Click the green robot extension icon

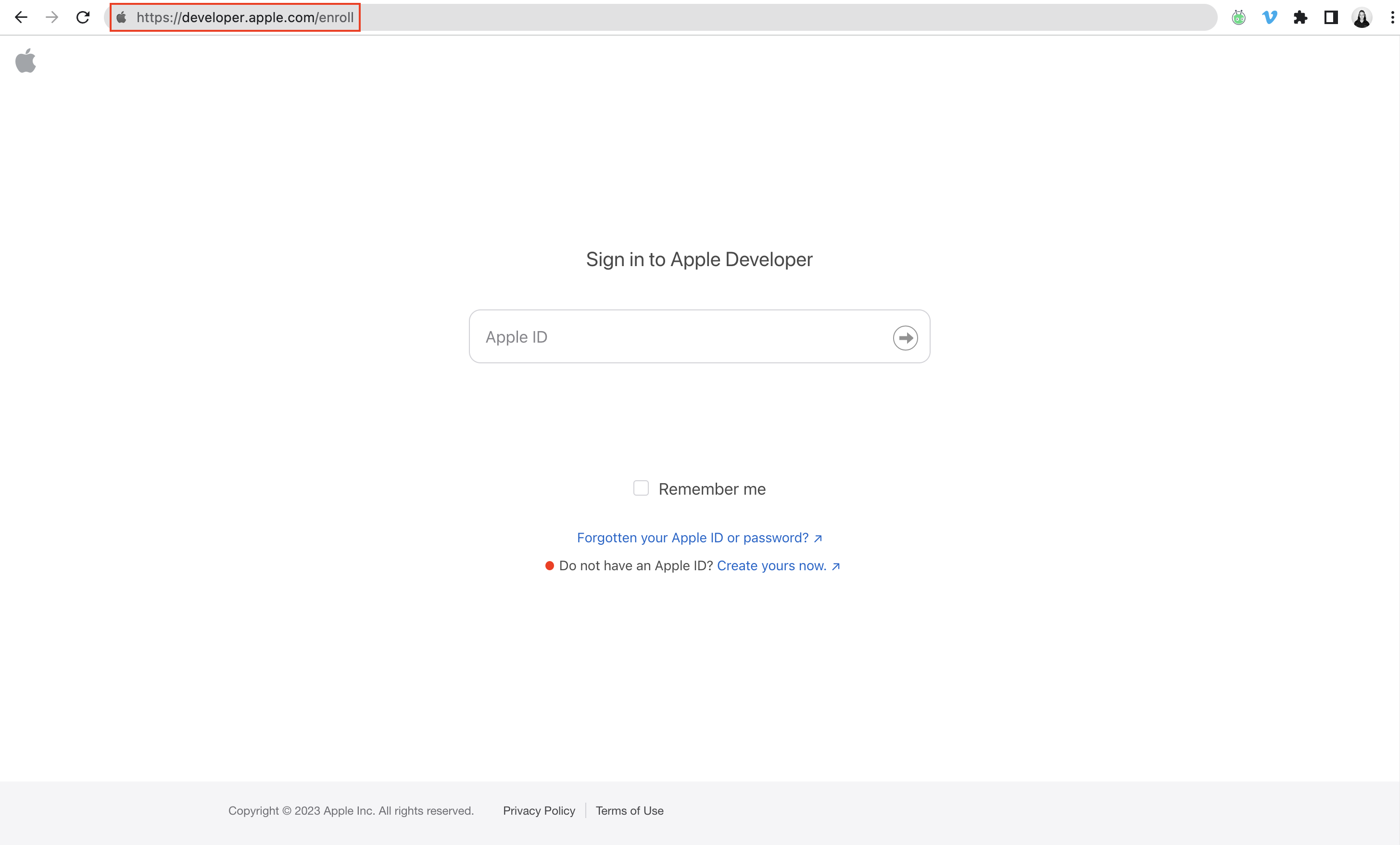pos(1238,17)
